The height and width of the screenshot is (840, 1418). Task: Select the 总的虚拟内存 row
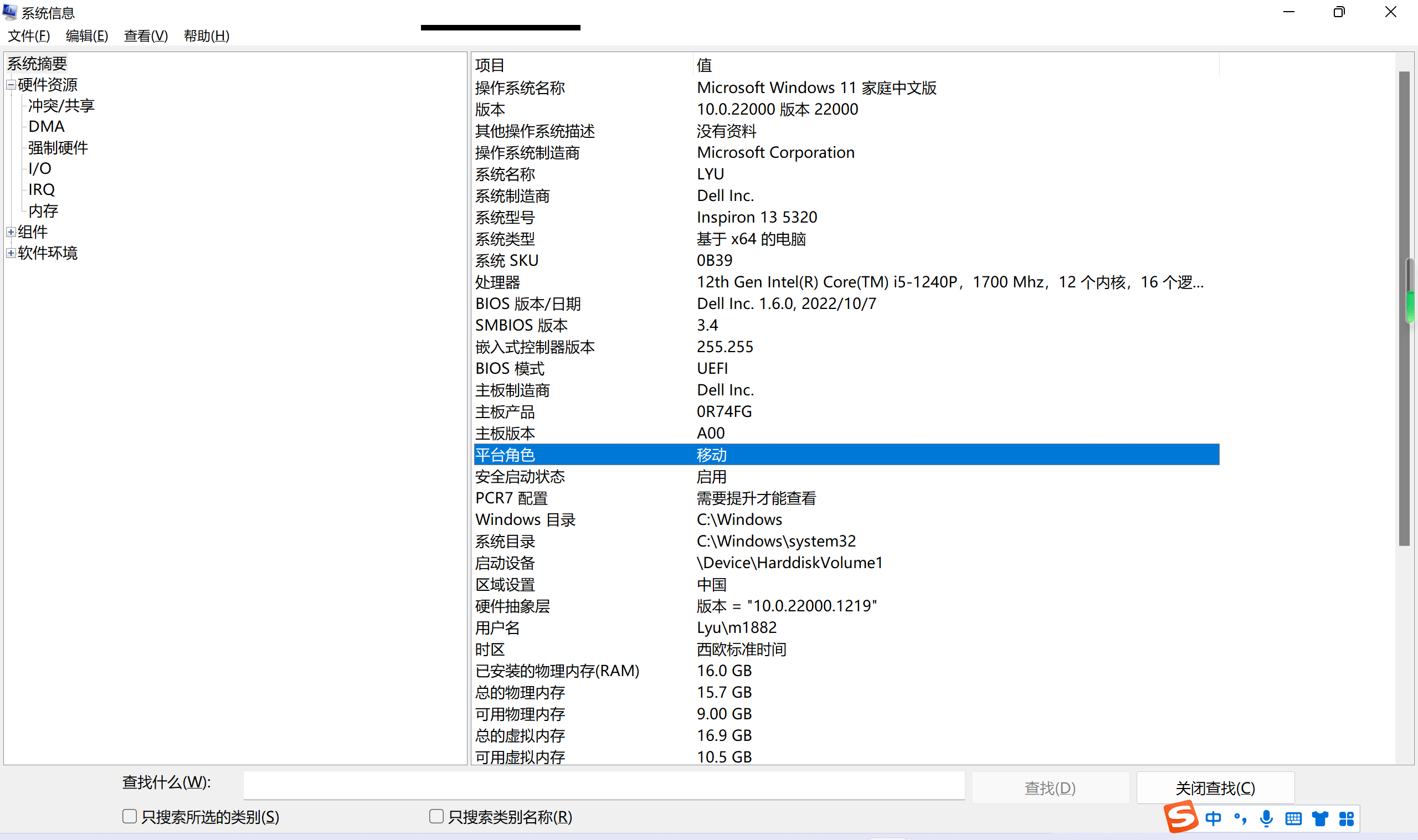[x=846, y=736]
